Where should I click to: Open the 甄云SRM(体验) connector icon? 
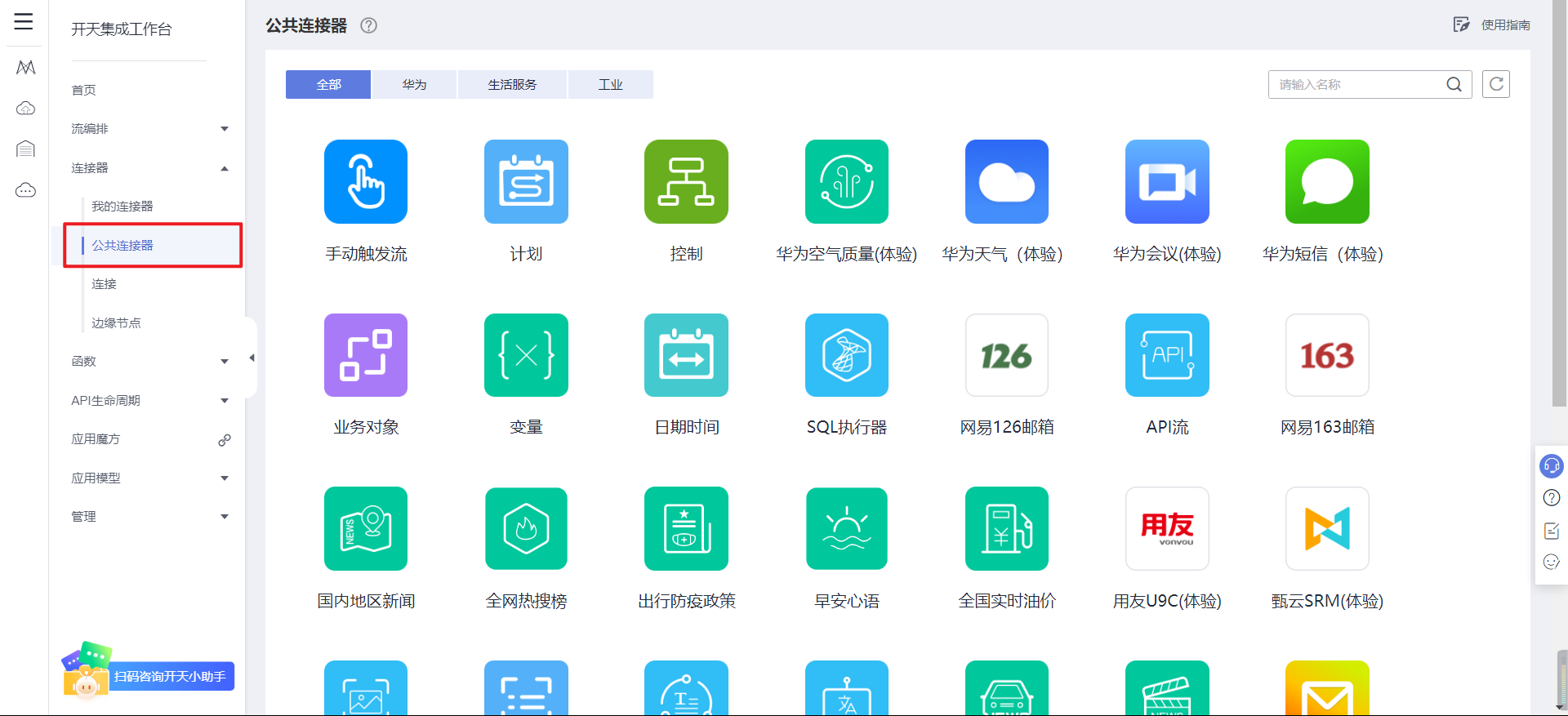pos(1327,528)
